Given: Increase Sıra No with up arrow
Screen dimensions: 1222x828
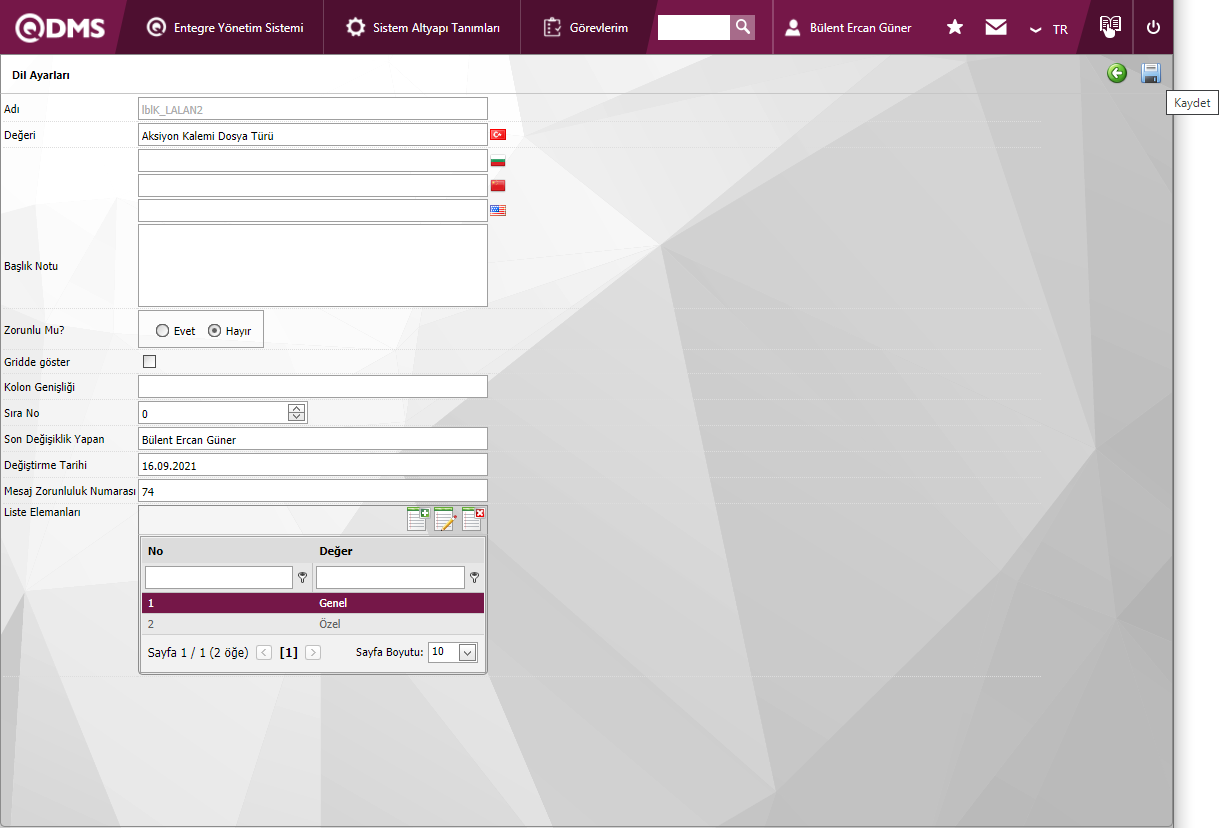Looking at the screenshot, I should [x=297, y=408].
